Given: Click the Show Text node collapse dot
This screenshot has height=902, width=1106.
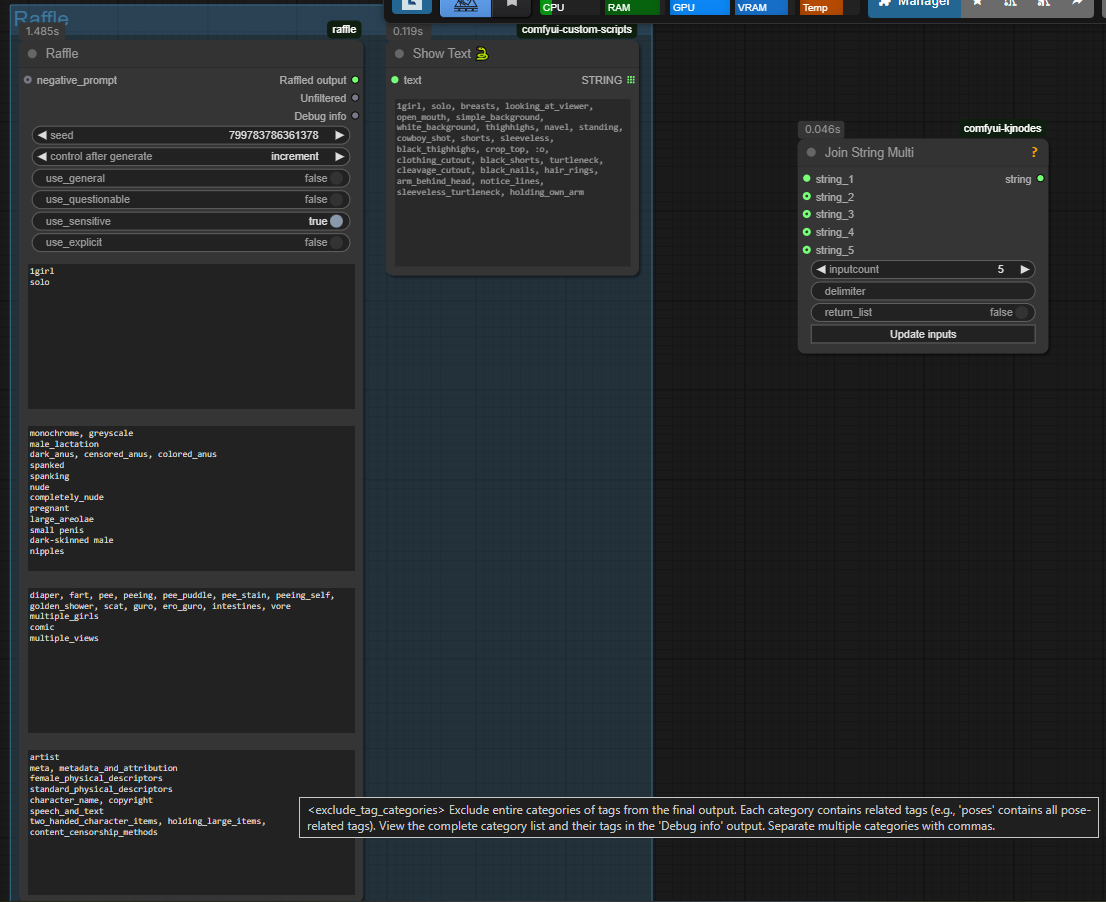Looking at the screenshot, I should click(399, 54).
